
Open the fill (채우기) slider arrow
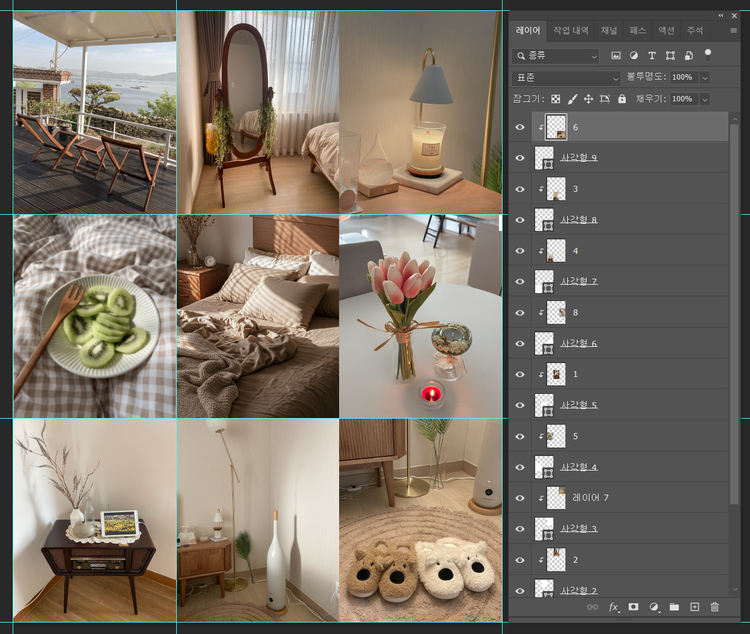[x=705, y=100]
